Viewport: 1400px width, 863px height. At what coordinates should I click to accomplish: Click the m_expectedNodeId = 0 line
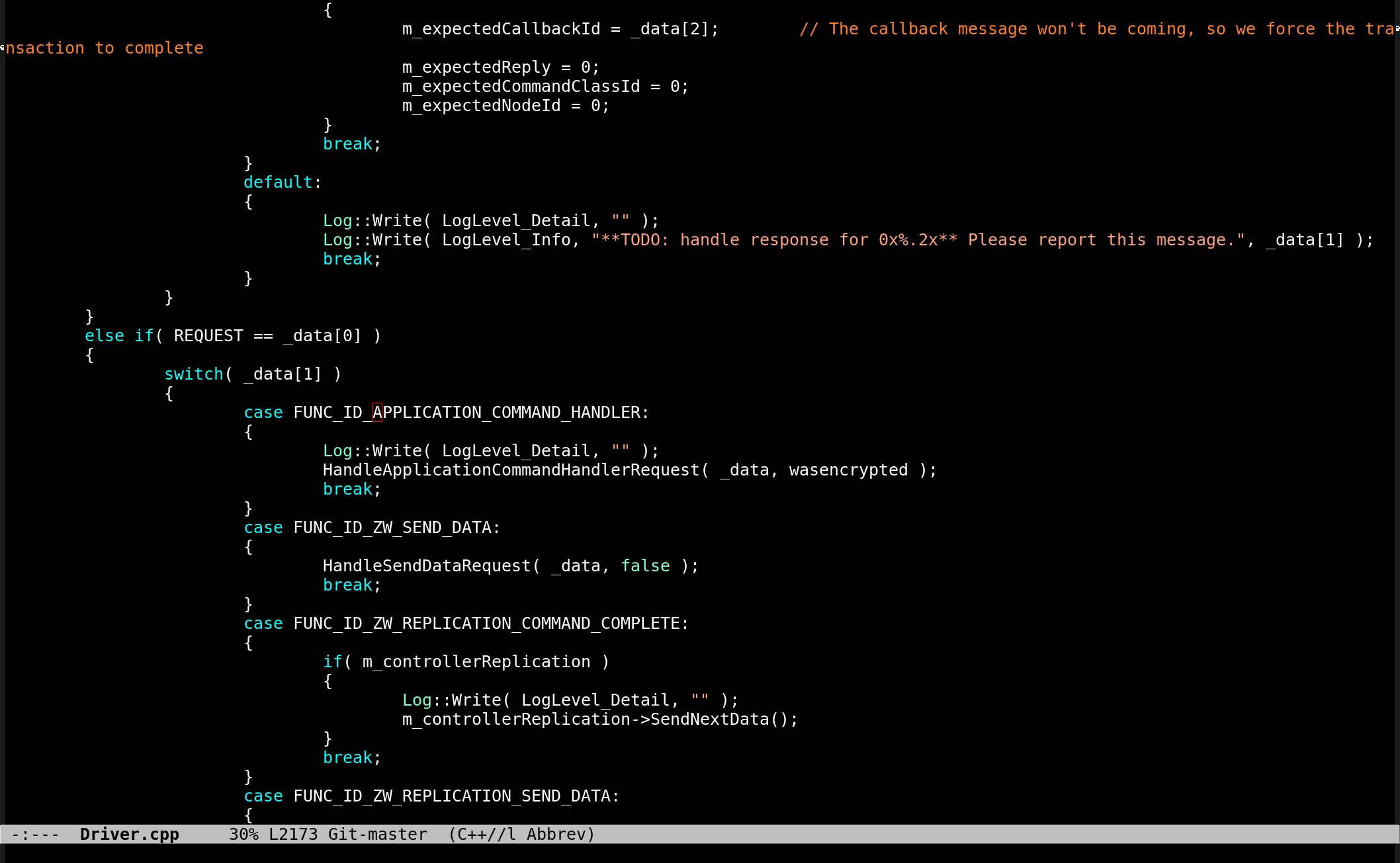coord(505,106)
